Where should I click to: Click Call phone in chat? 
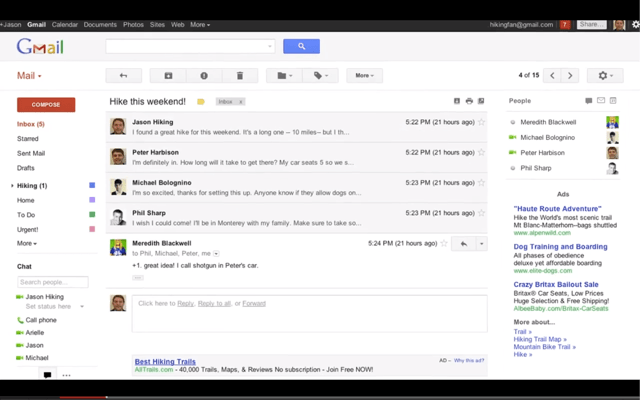(41, 320)
